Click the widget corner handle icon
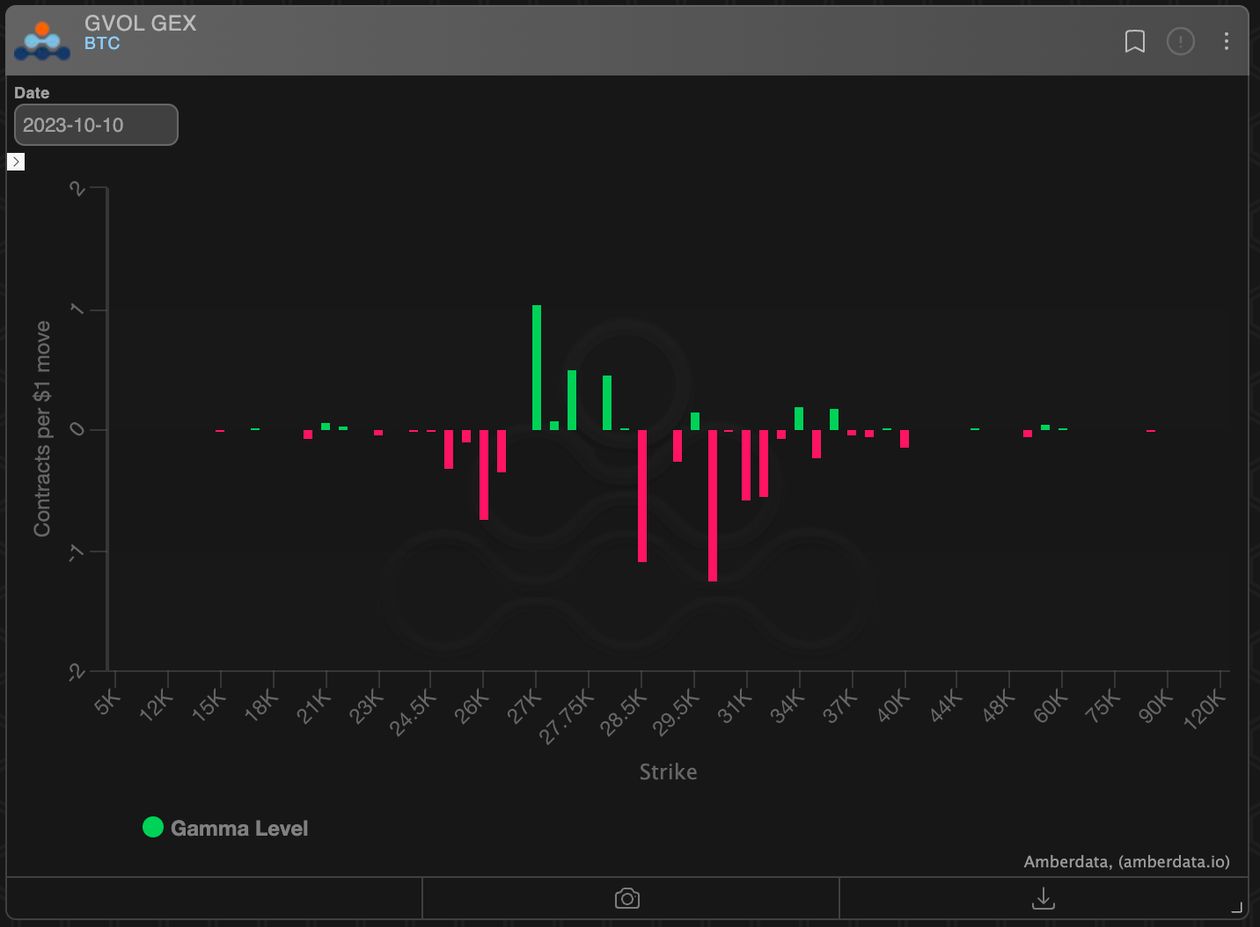The height and width of the screenshot is (927, 1260). pos(1237,907)
